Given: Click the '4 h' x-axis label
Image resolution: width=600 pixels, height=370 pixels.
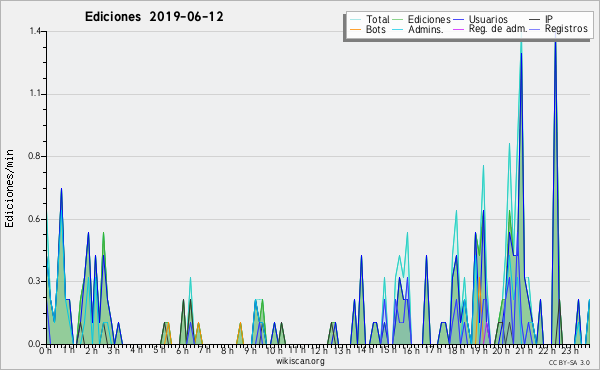Looking at the screenshot, I should coord(136,350).
